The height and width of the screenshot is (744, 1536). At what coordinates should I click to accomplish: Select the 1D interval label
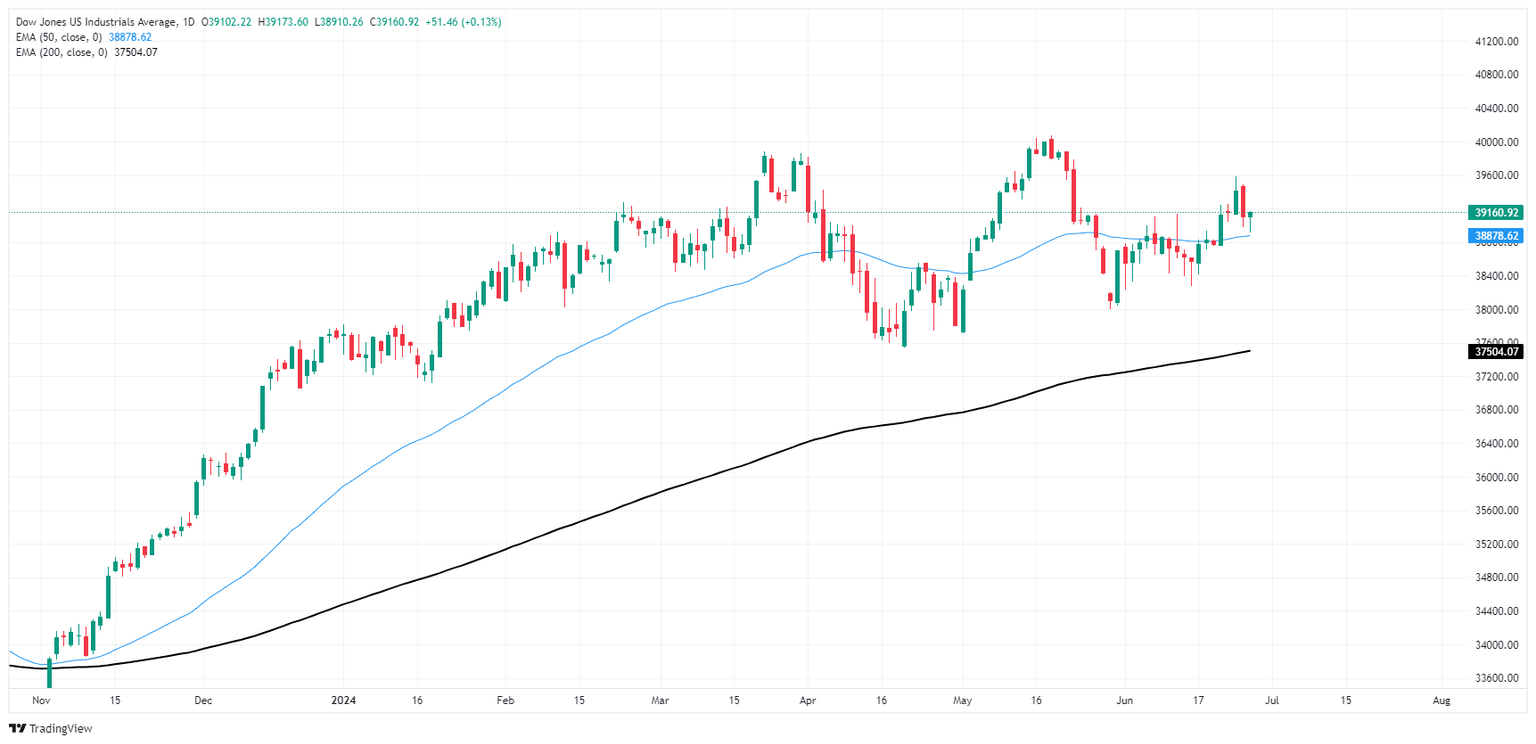pos(189,22)
